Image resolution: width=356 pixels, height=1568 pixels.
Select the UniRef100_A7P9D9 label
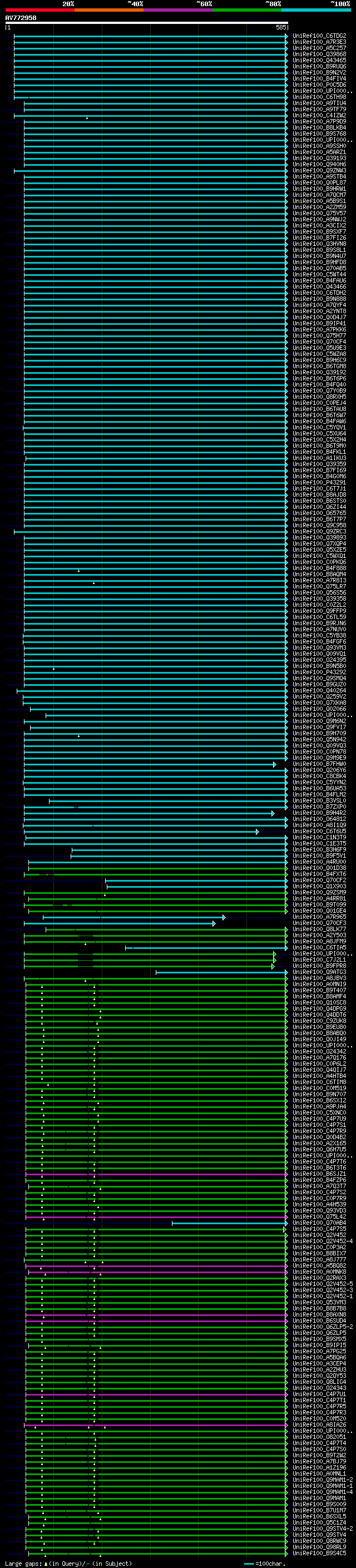click(319, 121)
